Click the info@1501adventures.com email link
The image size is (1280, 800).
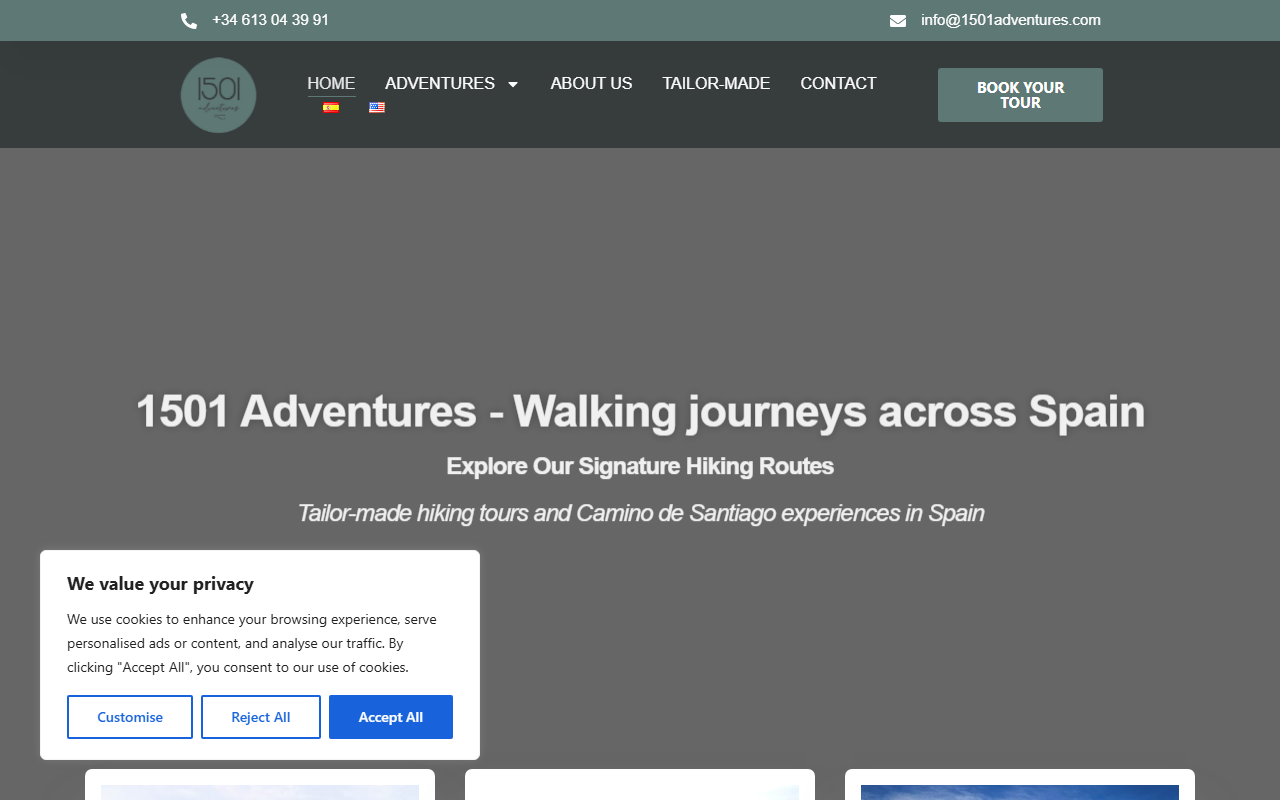click(x=1011, y=20)
